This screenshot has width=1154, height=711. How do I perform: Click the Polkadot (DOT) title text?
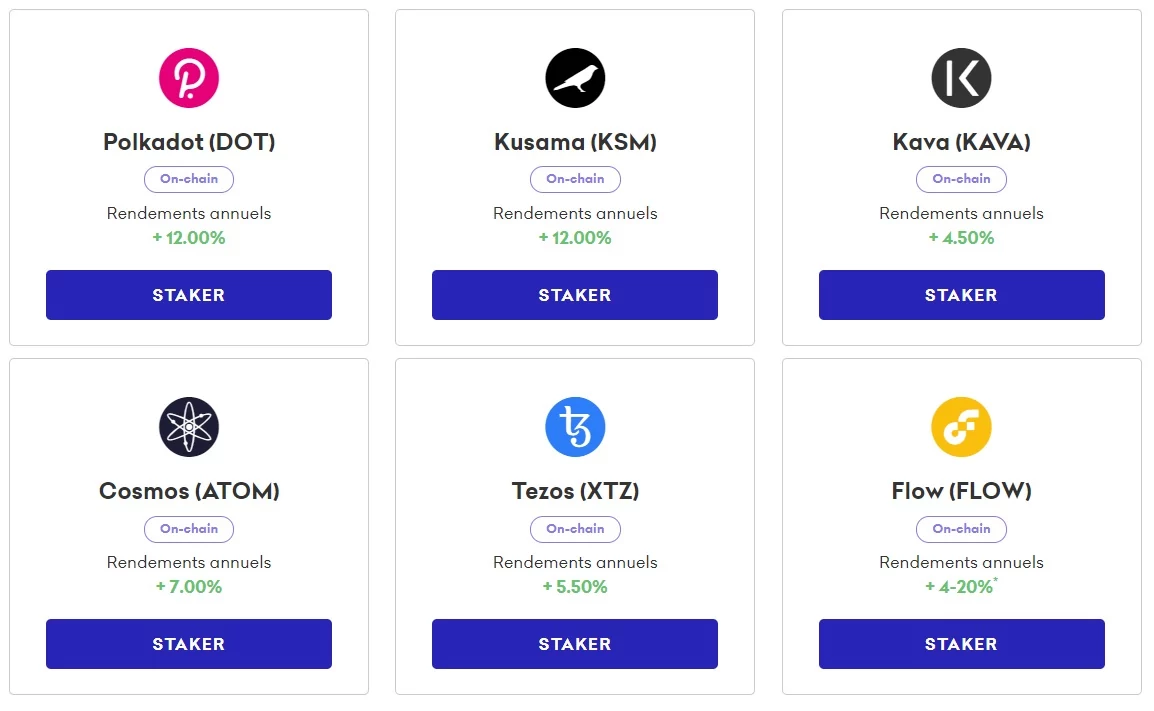[x=189, y=142]
